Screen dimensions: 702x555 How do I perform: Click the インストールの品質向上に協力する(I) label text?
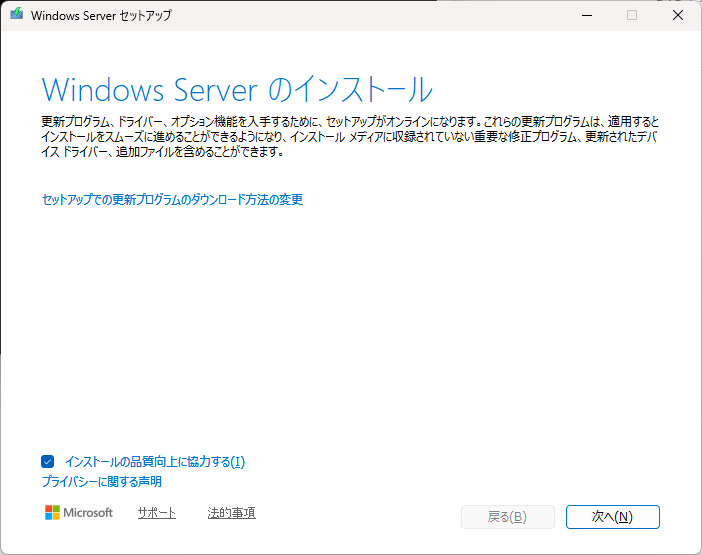tap(154, 462)
